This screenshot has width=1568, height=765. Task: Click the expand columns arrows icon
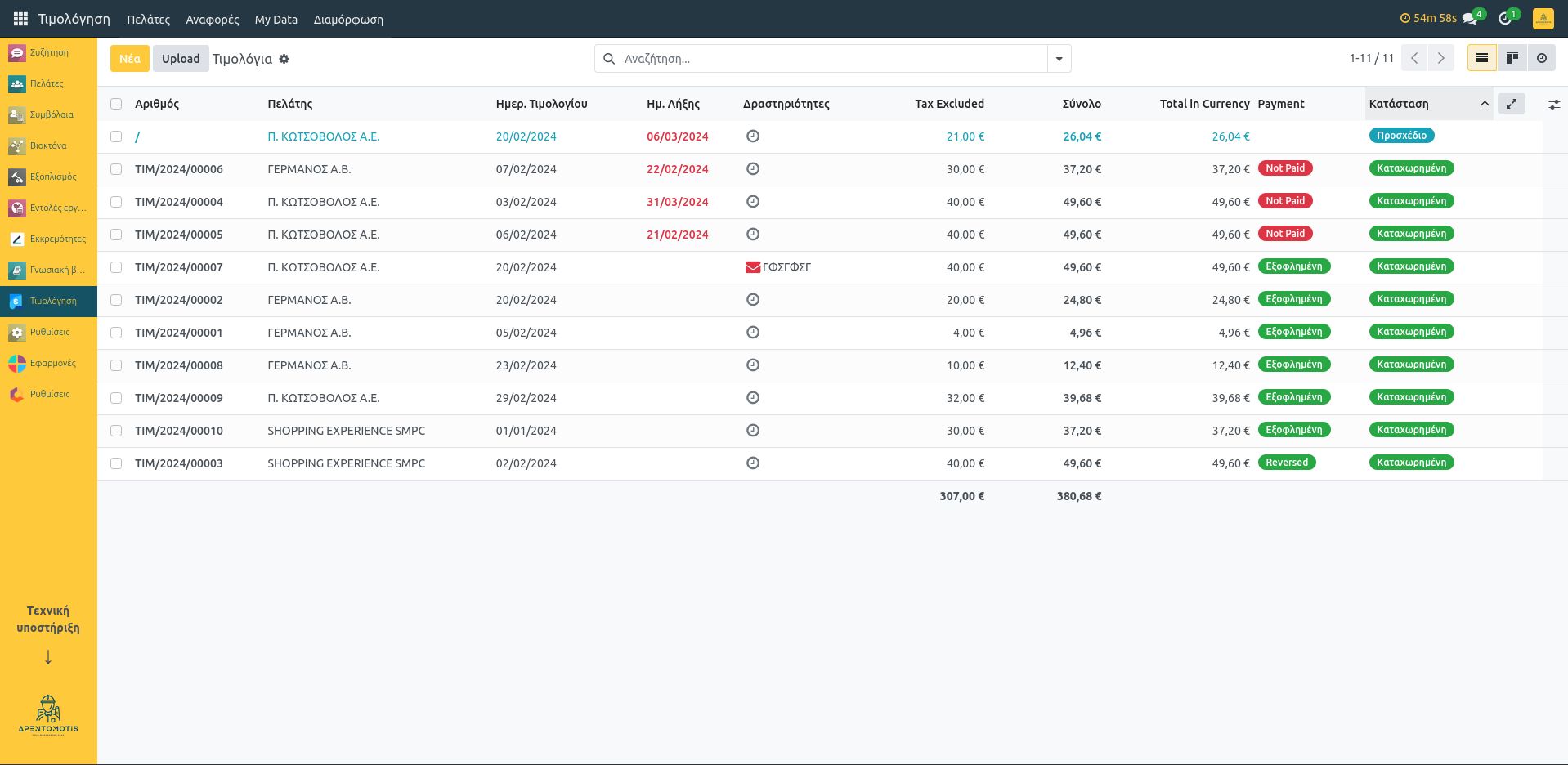pyautogui.click(x=1512, y=104)
